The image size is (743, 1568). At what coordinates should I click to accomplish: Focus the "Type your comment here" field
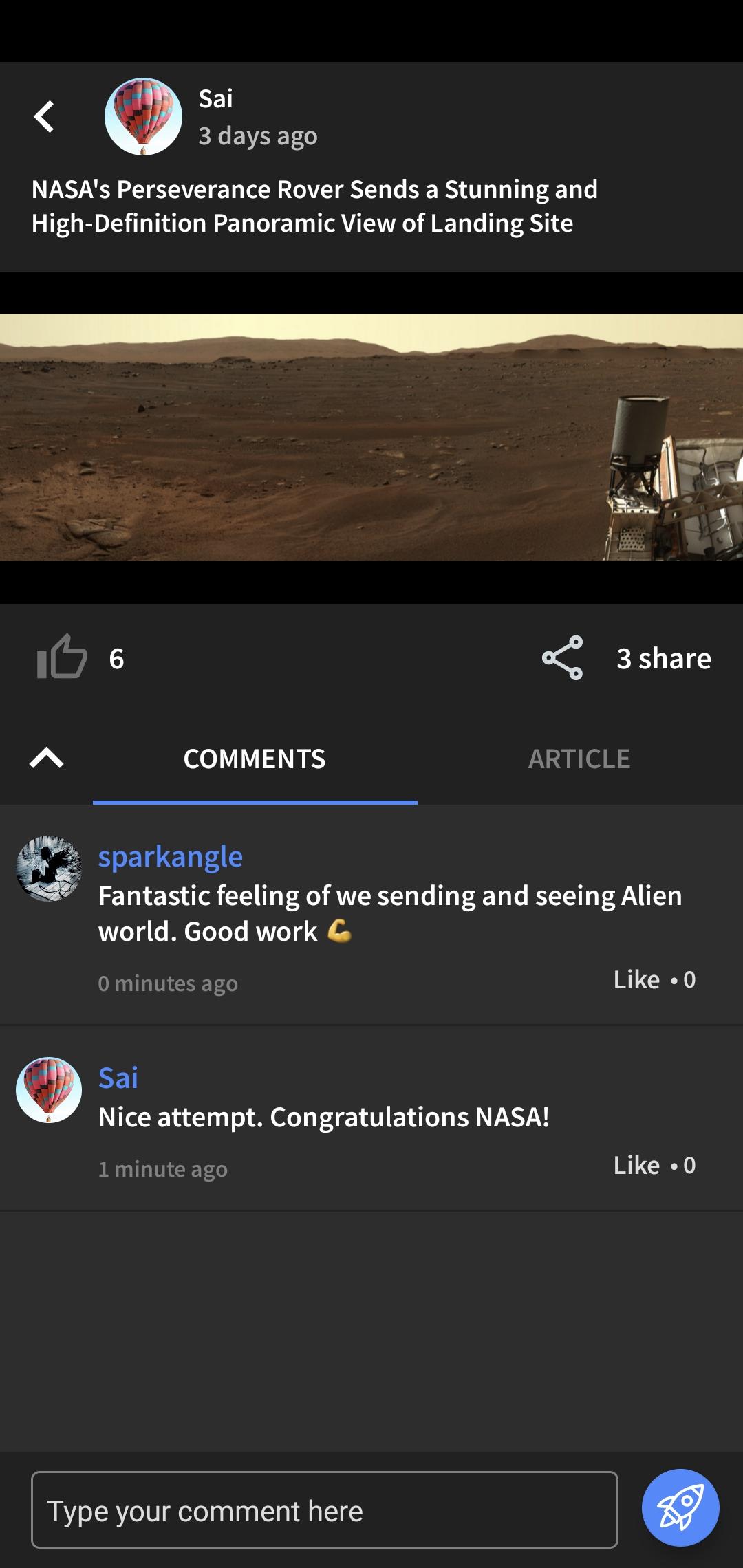click(x=325, y=1510)
